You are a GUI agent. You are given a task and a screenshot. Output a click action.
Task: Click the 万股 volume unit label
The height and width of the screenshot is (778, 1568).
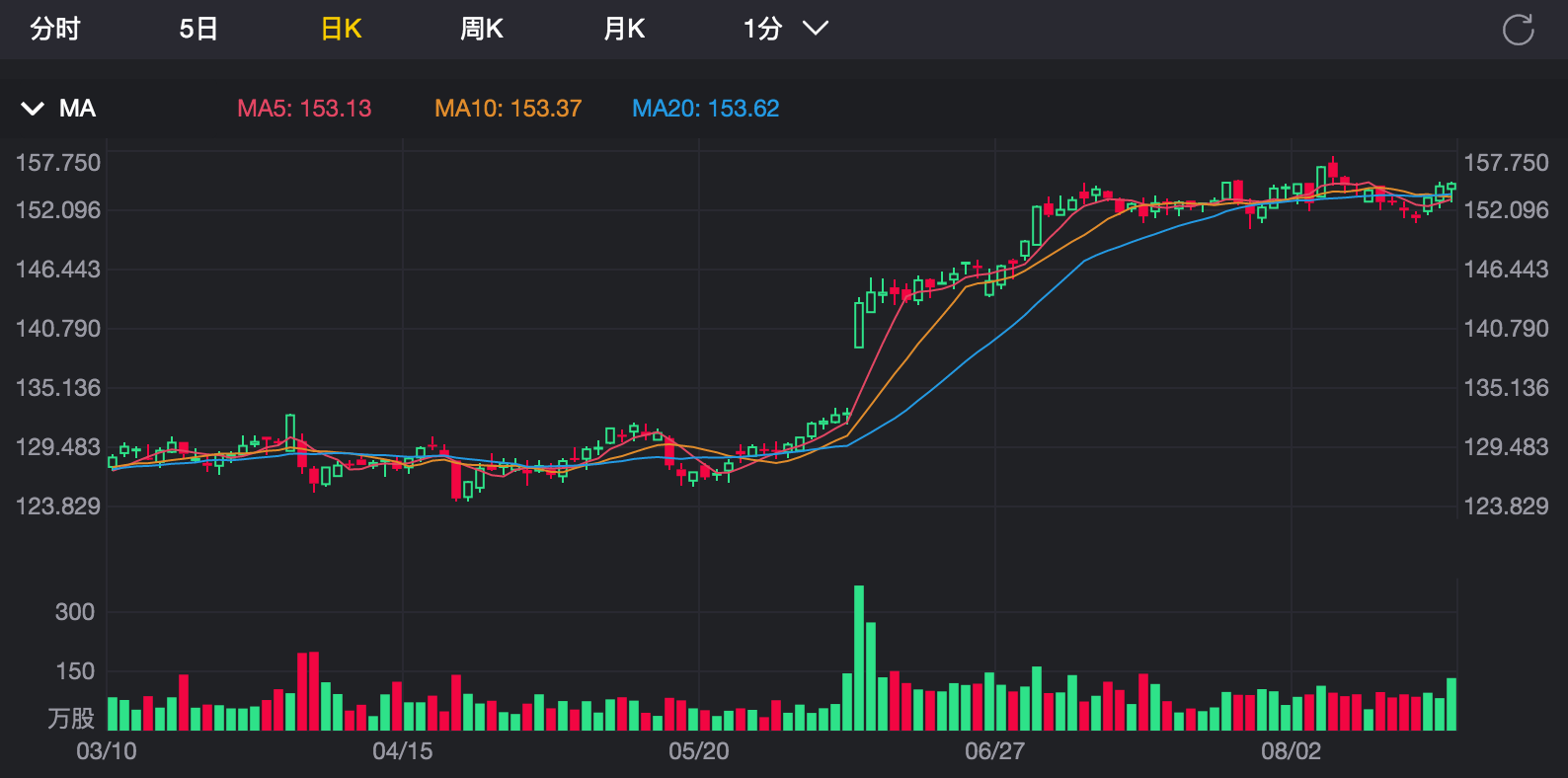[71, 718]
